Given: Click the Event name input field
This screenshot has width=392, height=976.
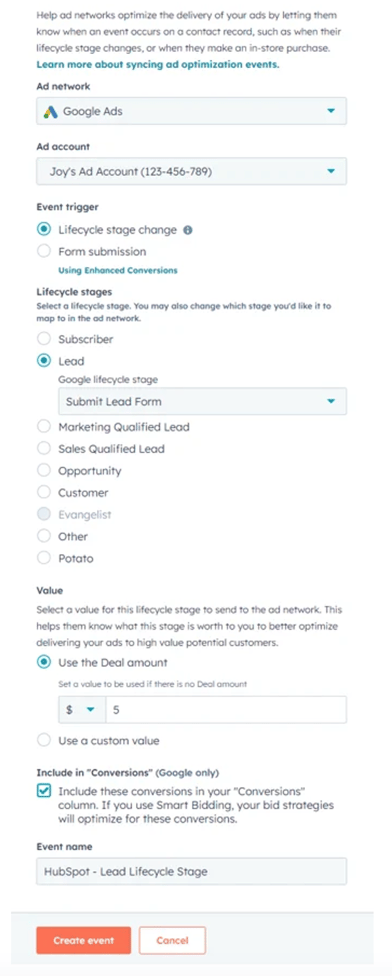Looking at the screenshot, I should point(192,871).
